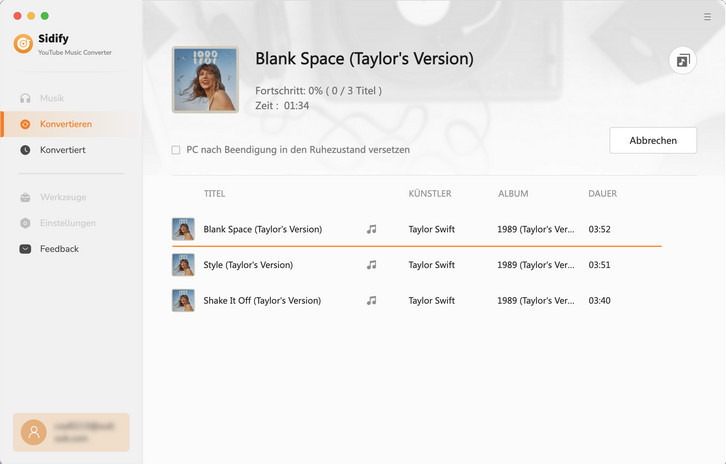
Task: Click Taylor Swift in Blank Space row
Action: [432, 229]
